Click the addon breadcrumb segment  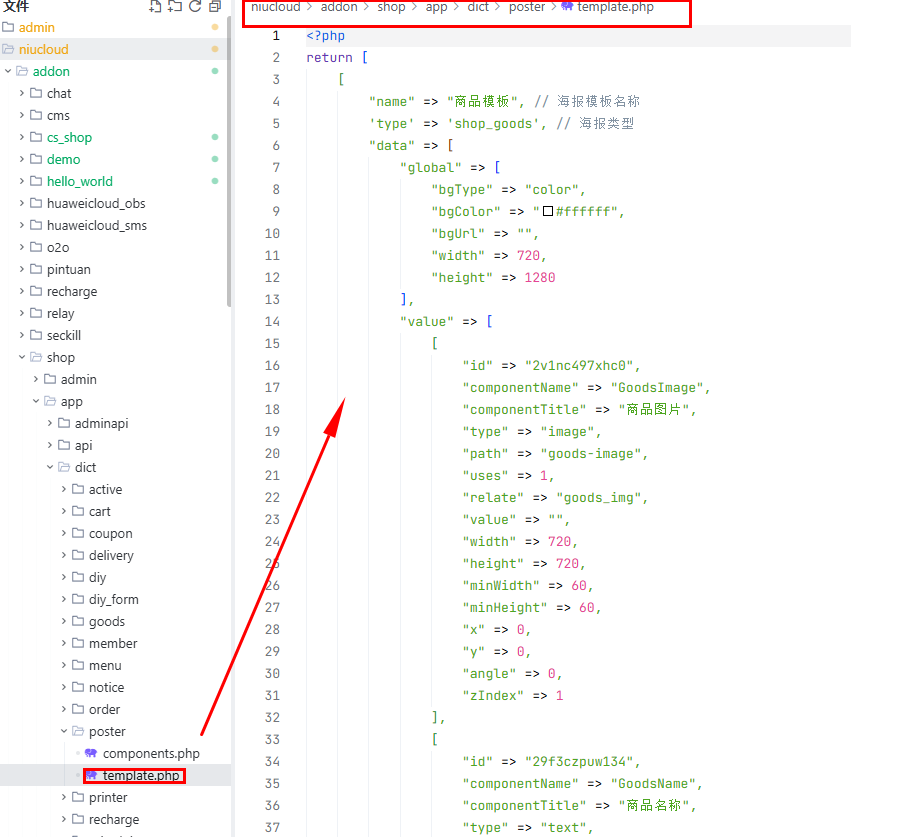point(338,7)
